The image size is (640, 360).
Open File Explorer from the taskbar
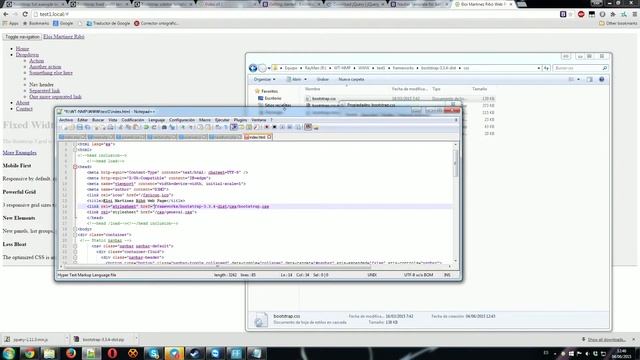(49, 353)
